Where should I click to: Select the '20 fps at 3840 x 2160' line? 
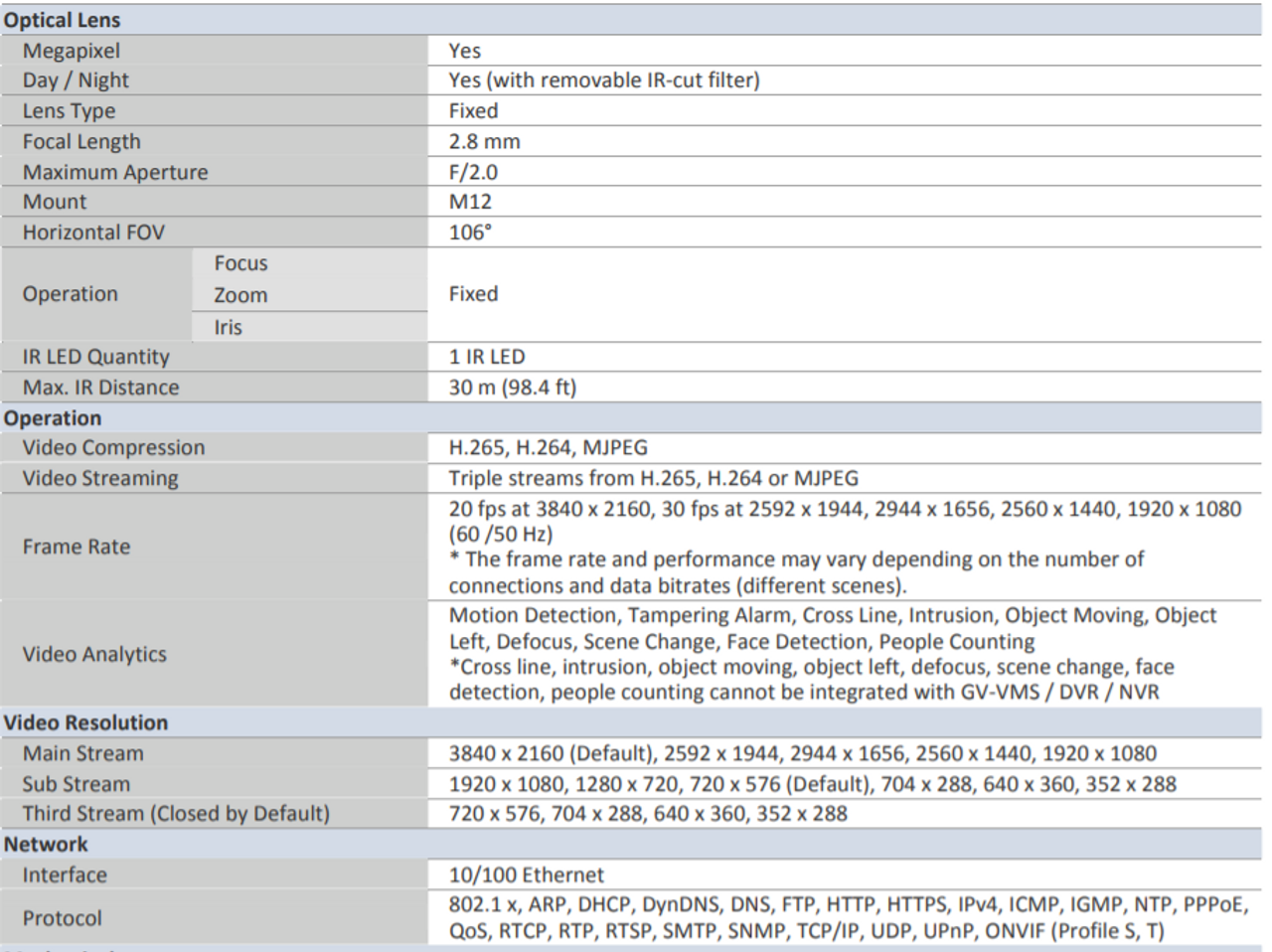(845, 509)
